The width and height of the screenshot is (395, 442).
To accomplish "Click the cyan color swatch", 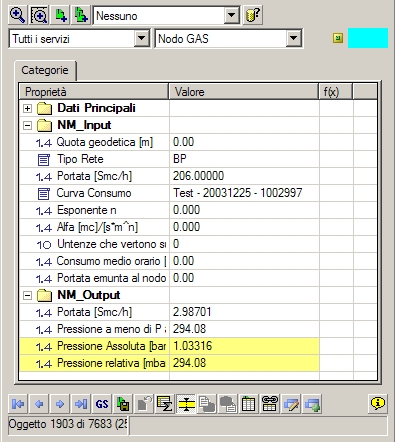I will coord(368,38).
